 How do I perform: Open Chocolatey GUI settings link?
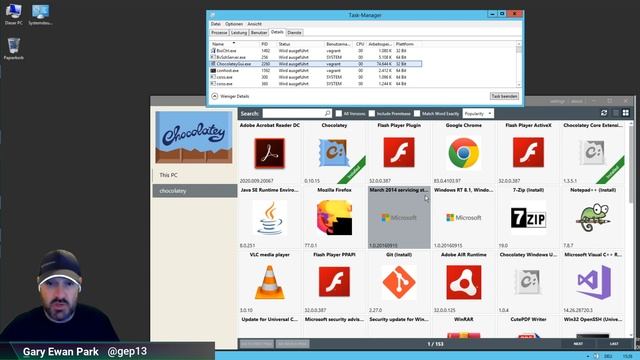(x=557, y=101)
